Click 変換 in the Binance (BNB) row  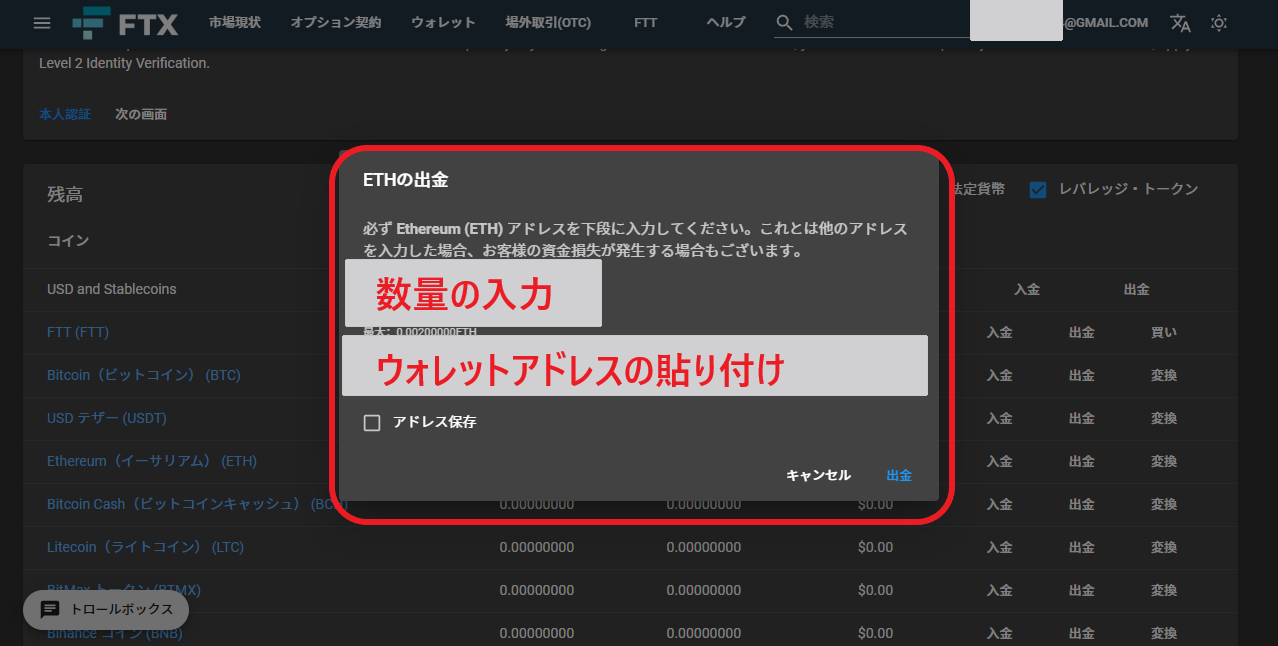[x=1164, y=633]
